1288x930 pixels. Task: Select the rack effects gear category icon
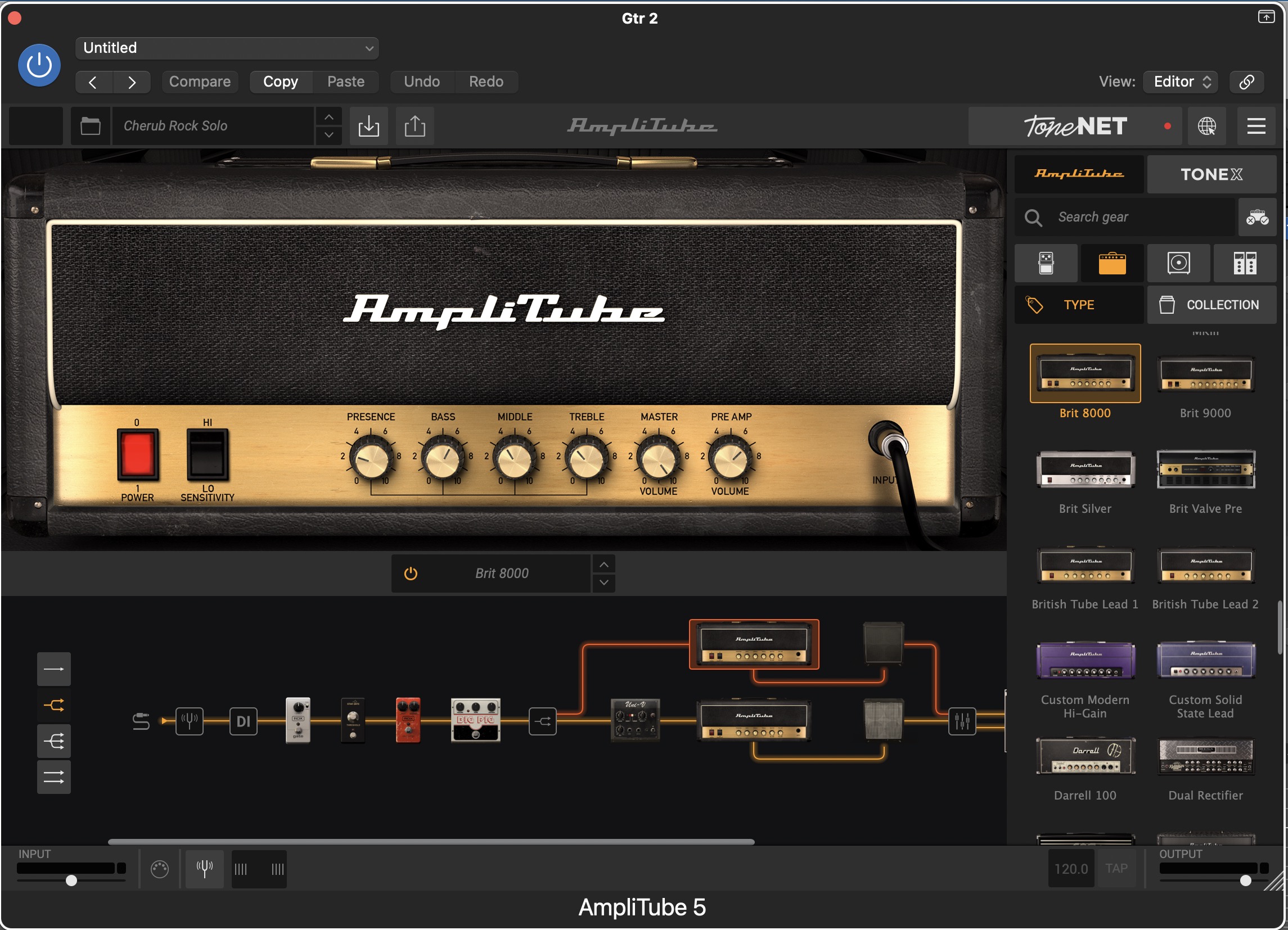coord(1244,263)
